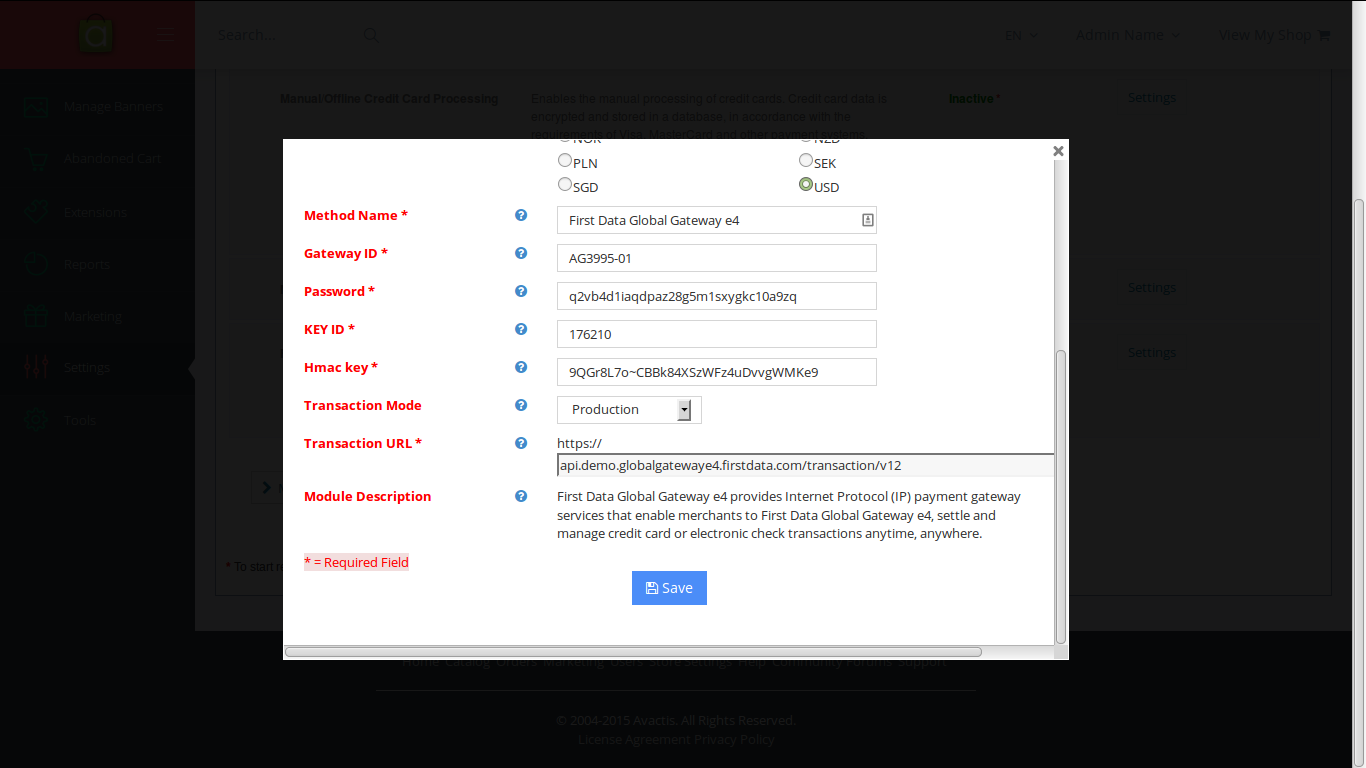
Task: Click the Hmac key input field
Action: point(717,372)
